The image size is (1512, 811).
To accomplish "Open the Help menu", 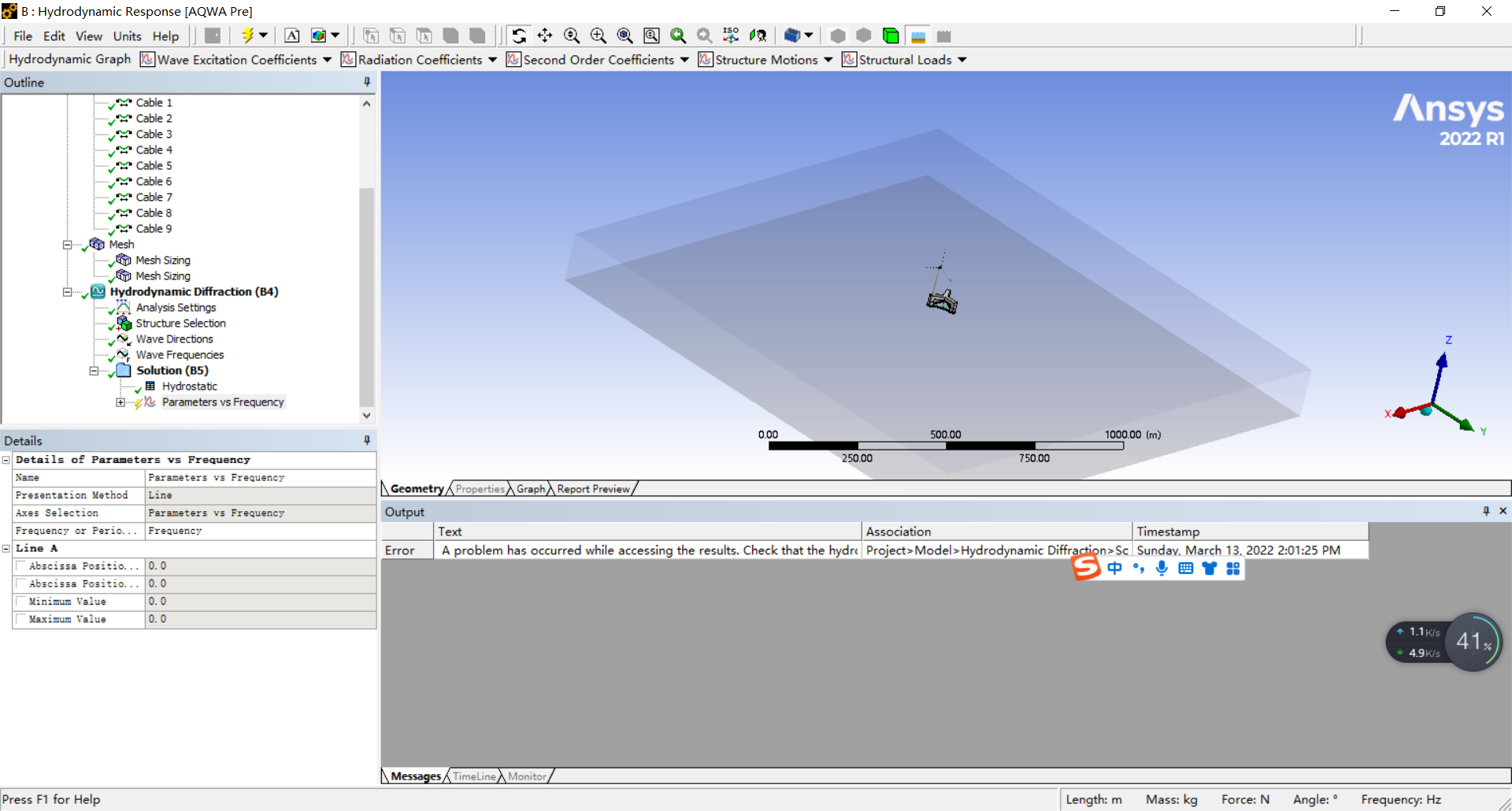I will click(x=165, y=36).
